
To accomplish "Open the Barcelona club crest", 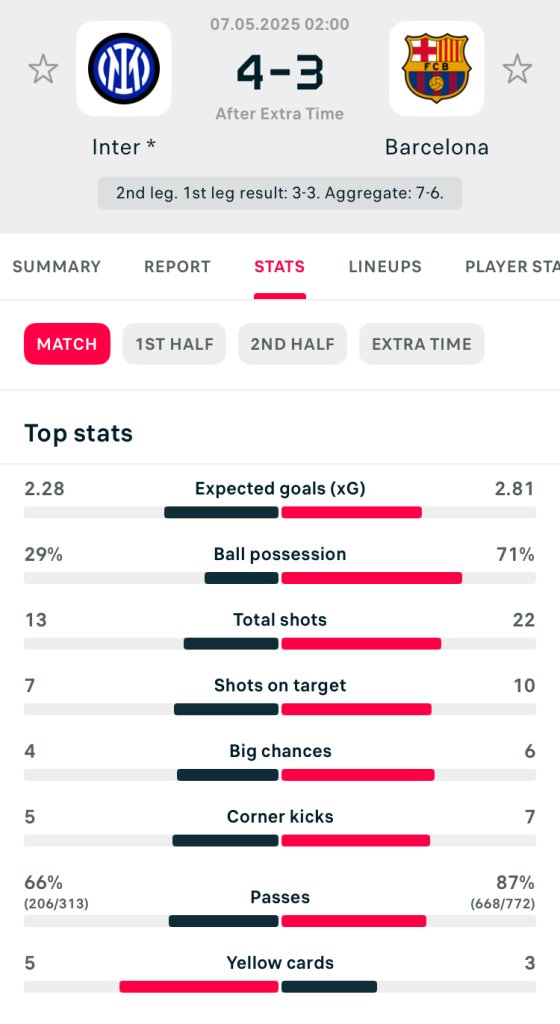I will [x=437, y=69].
